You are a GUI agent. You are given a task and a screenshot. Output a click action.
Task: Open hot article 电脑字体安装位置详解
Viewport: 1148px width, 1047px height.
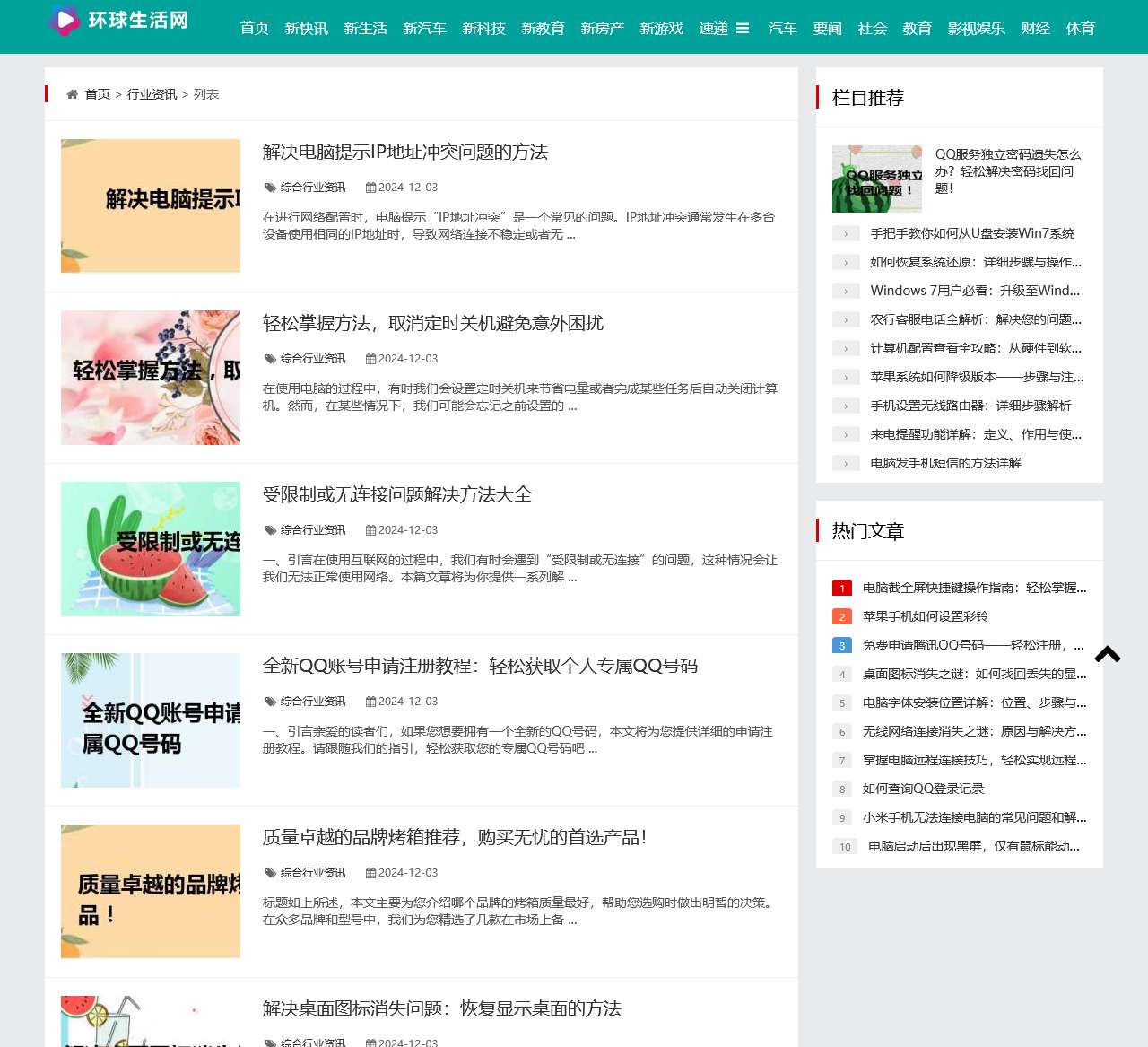coord(974,702)
